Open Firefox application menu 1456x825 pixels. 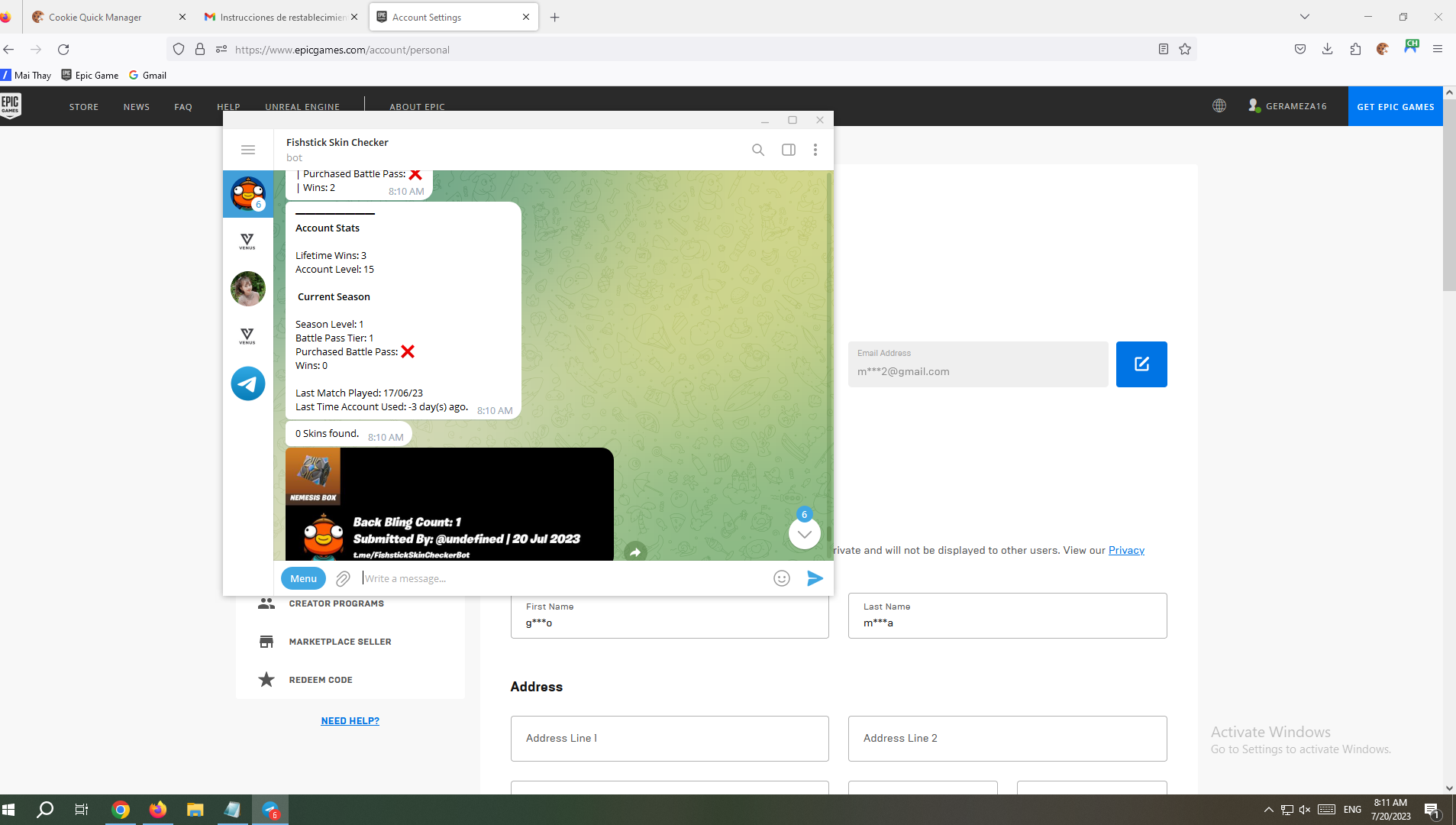(x=1438, y=49)
